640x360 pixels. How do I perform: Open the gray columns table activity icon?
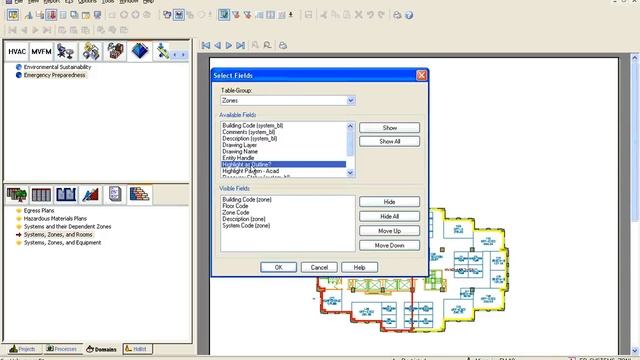tap(41, 195)
